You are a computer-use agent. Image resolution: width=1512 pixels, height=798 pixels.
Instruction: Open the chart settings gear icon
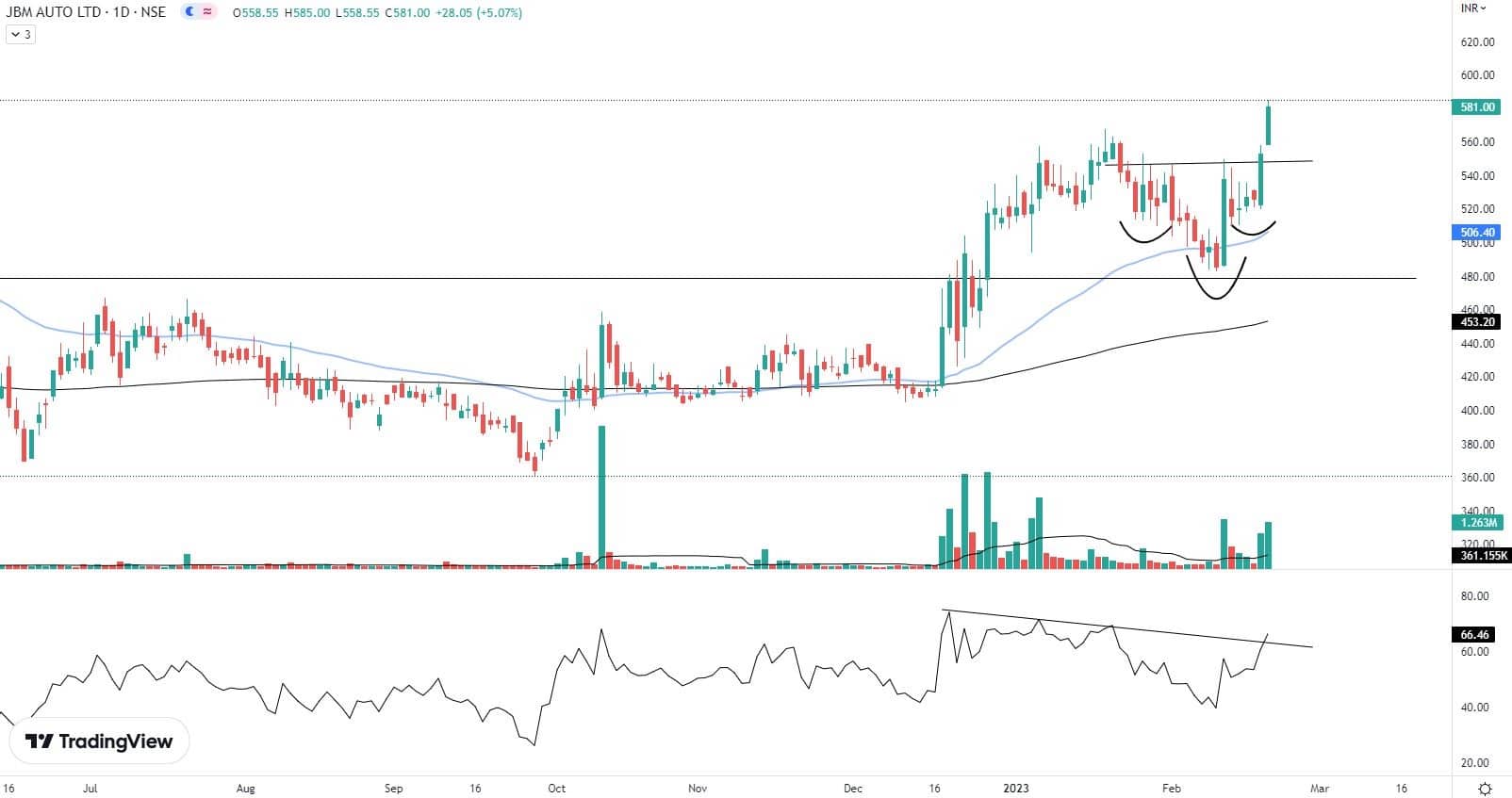(x=1485, y=788)
